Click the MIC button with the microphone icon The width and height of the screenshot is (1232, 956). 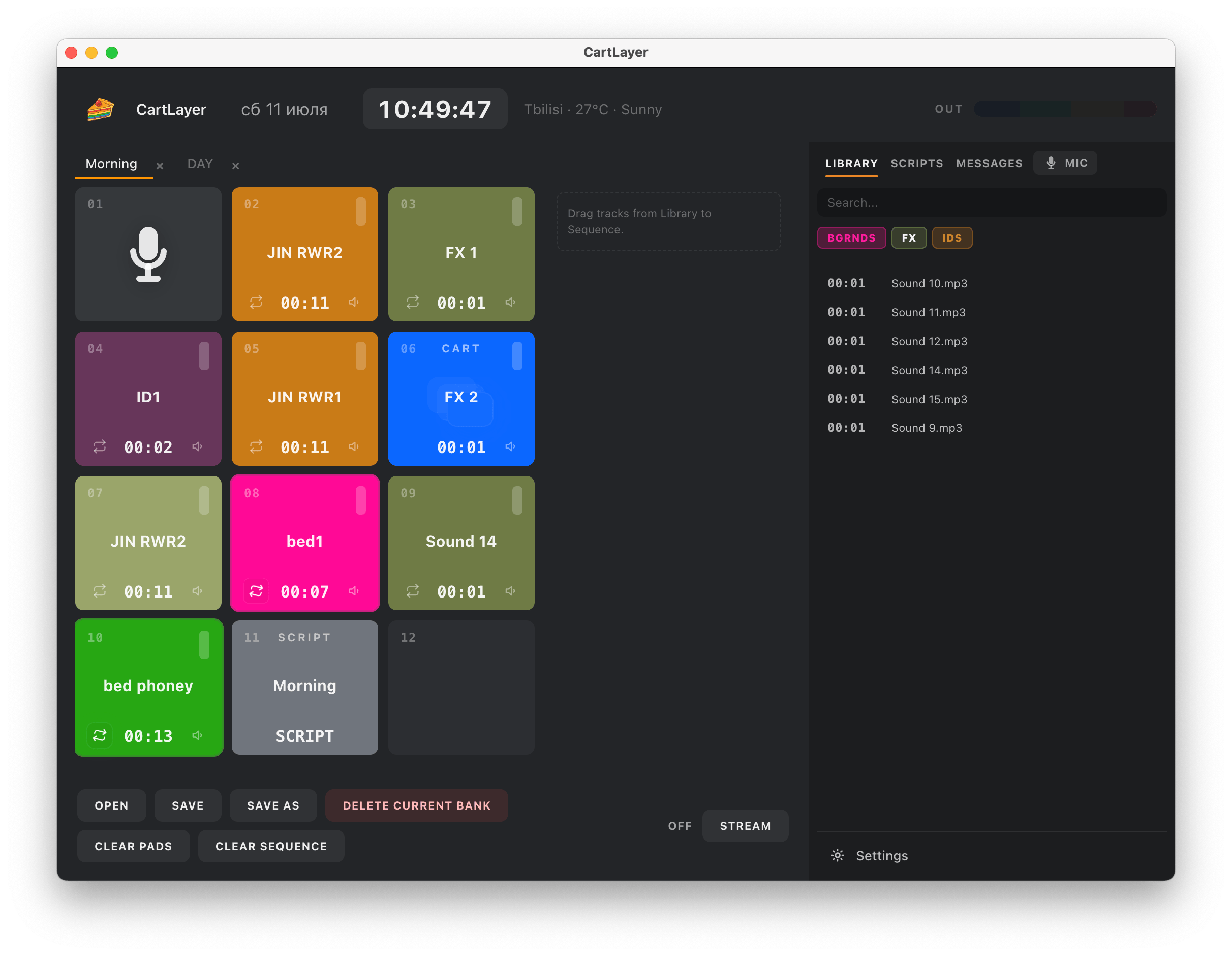[x=1065, y=163]
